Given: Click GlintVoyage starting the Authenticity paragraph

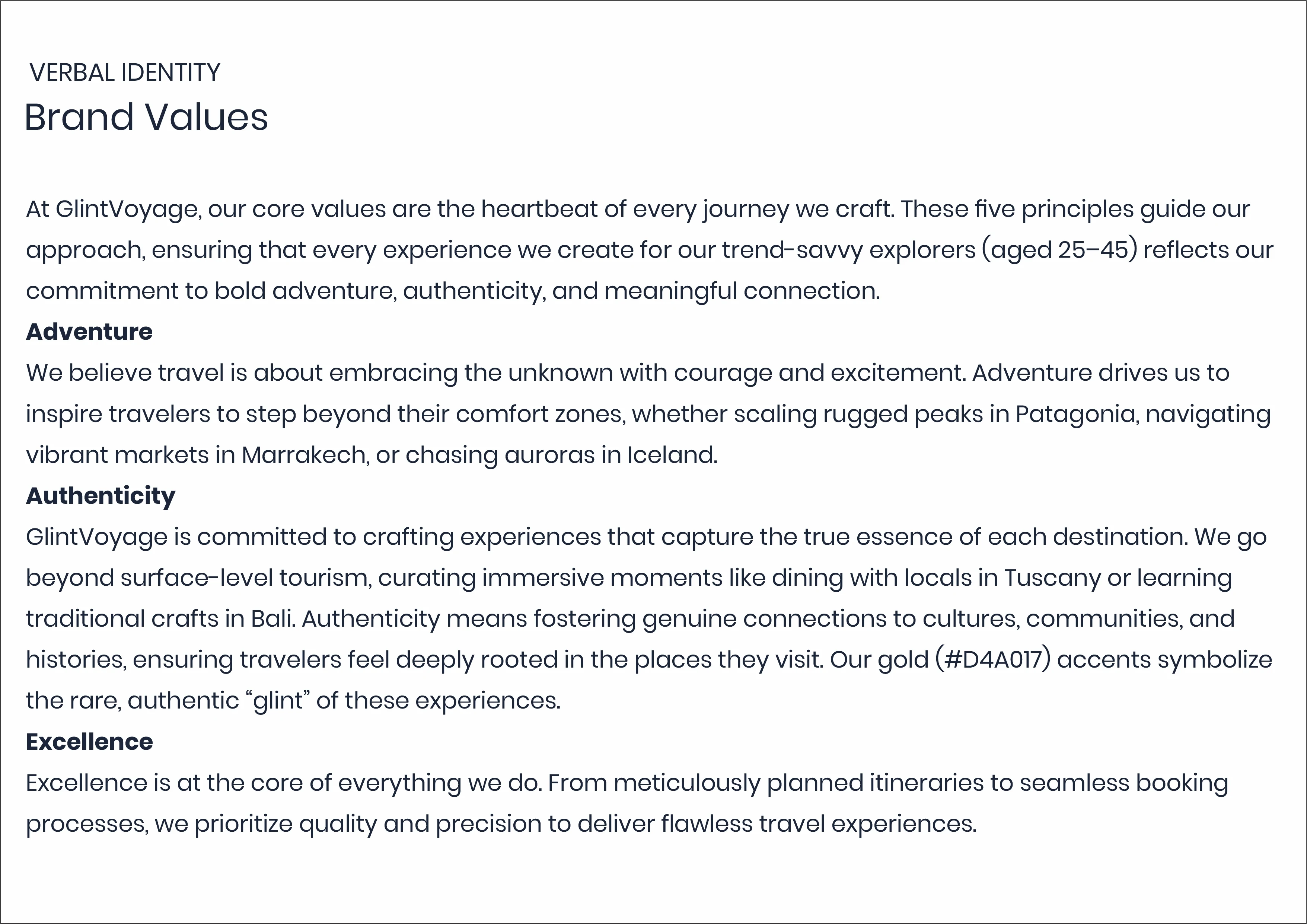Looking at the screenshot, I should tap(97, 537).
